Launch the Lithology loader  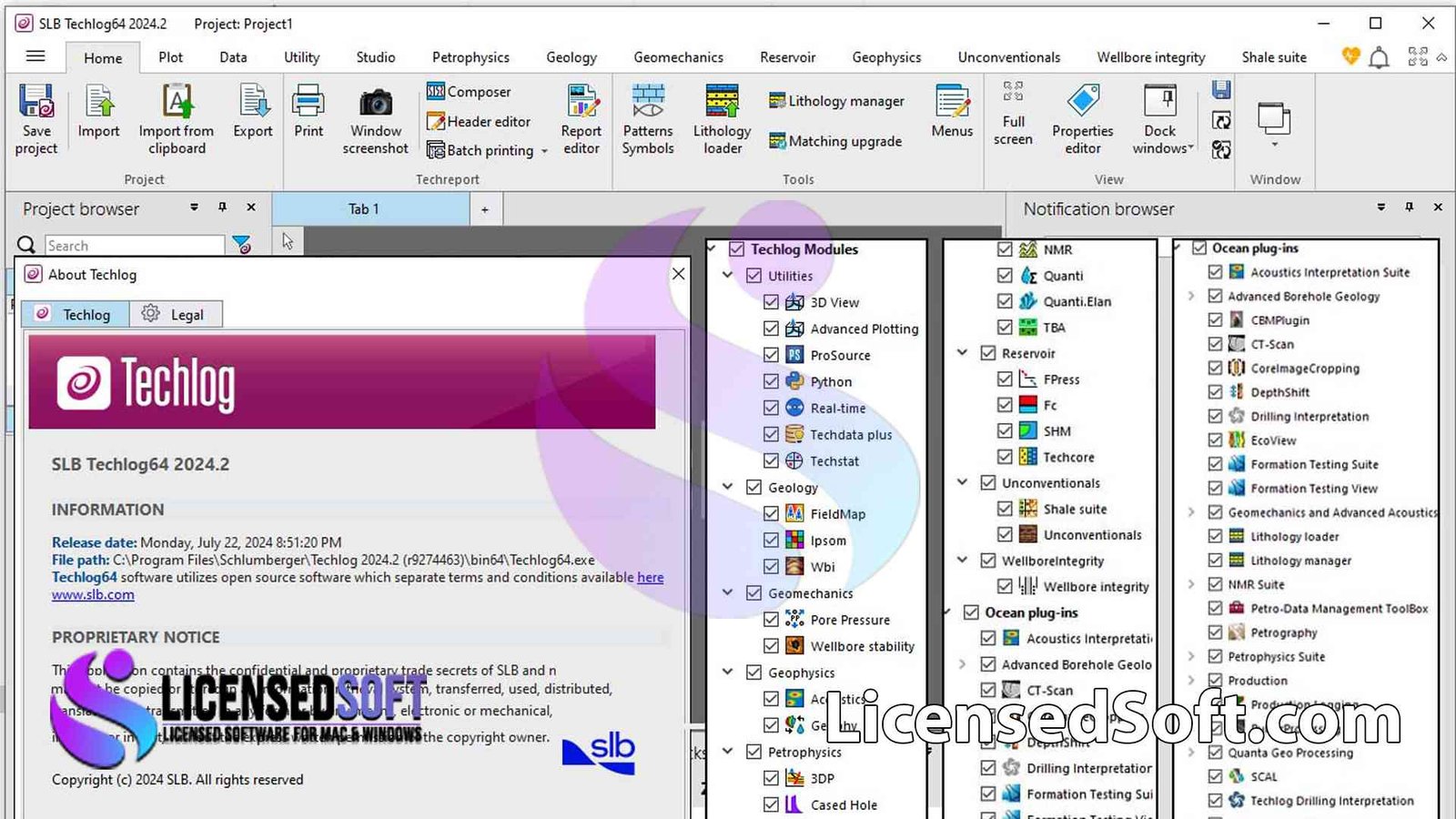point(723,119)
